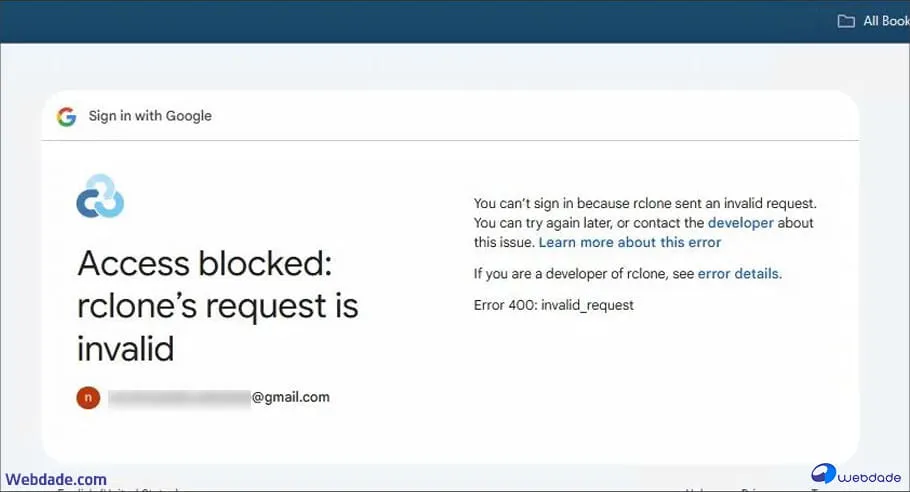Click the Webdade swirl logo icon
This screenshot has width=910, height=492.
824,473
